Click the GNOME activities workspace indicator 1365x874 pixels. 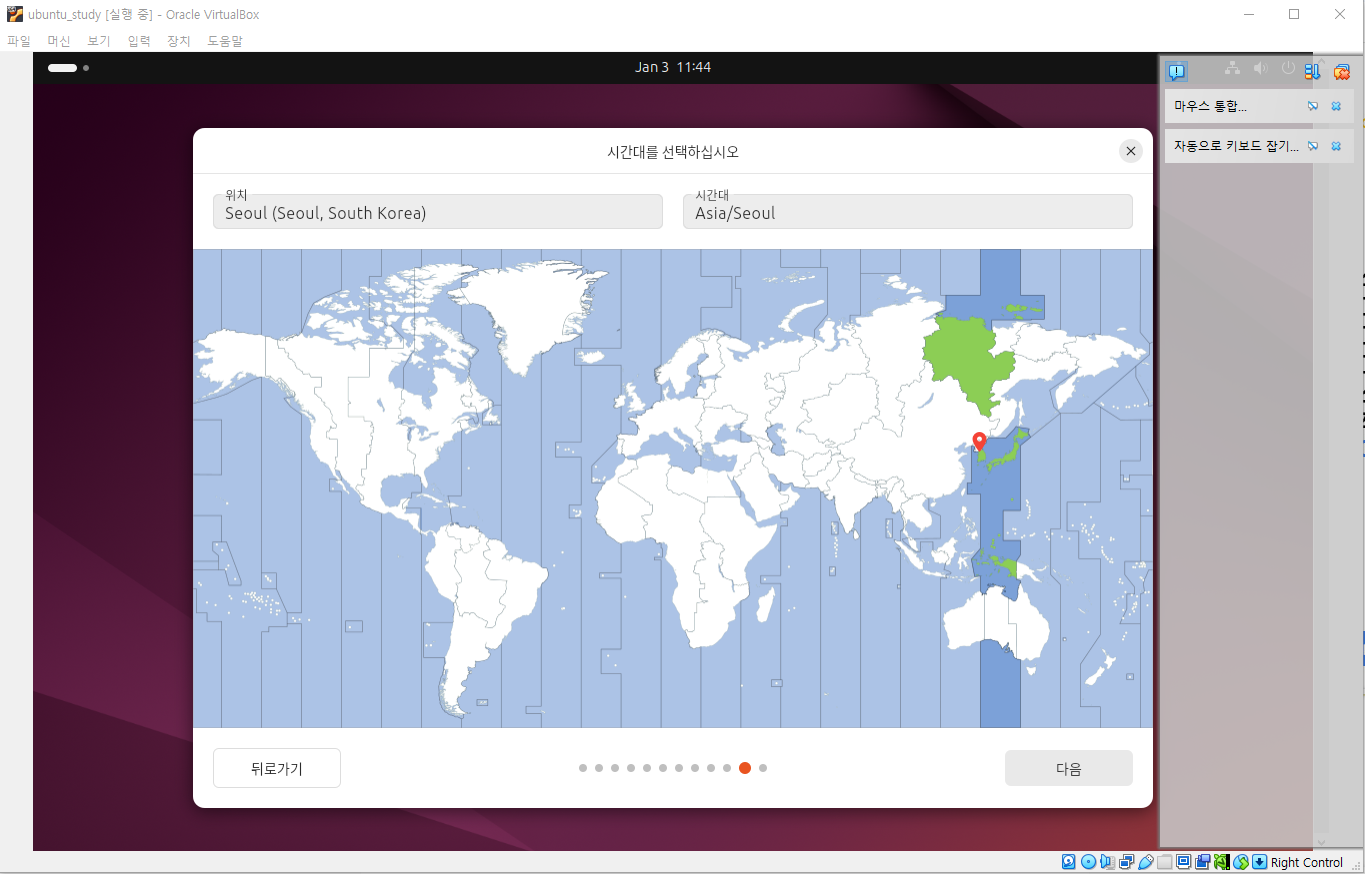tap(68, 68)
